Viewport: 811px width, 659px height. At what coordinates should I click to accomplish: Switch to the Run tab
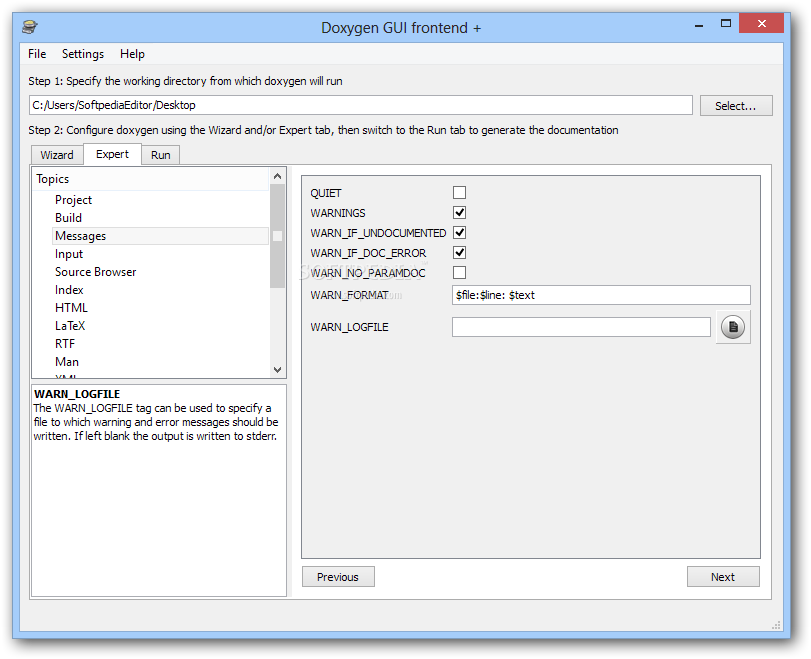(x=161, y=155)
